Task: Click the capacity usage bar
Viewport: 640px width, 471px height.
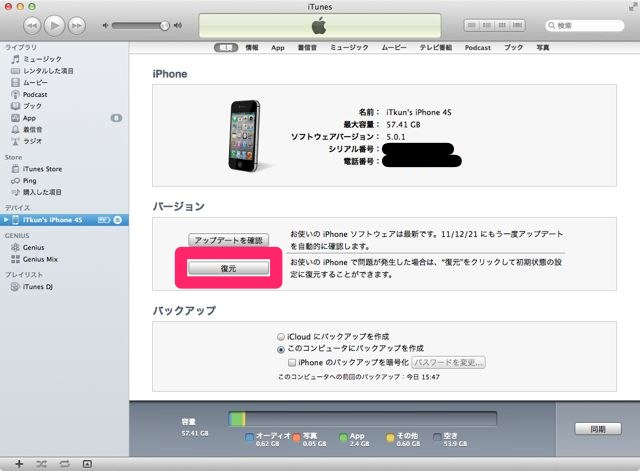Action: coord(362,419)
